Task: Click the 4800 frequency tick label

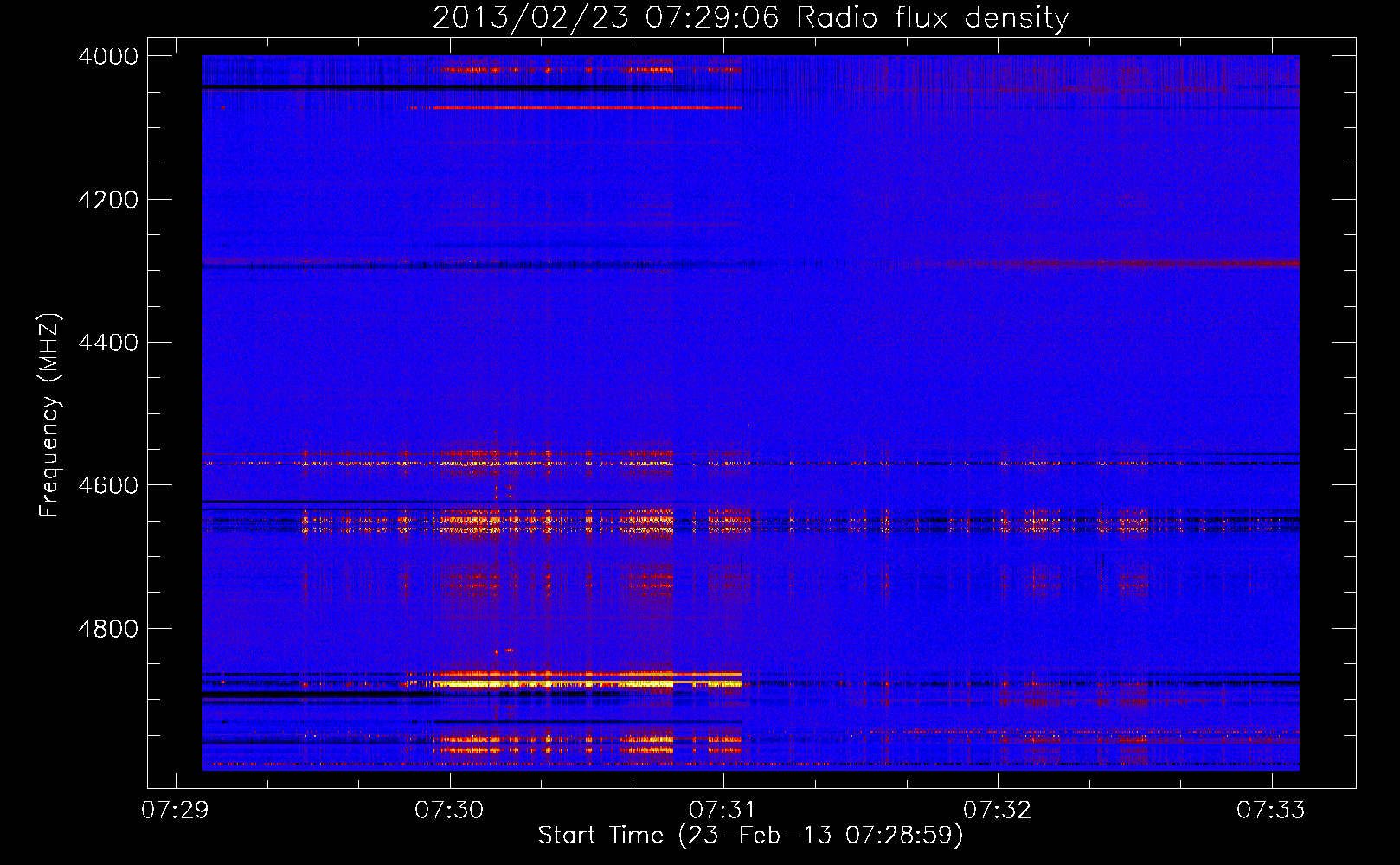Action: pyautogui.click(x=108, y=629)
